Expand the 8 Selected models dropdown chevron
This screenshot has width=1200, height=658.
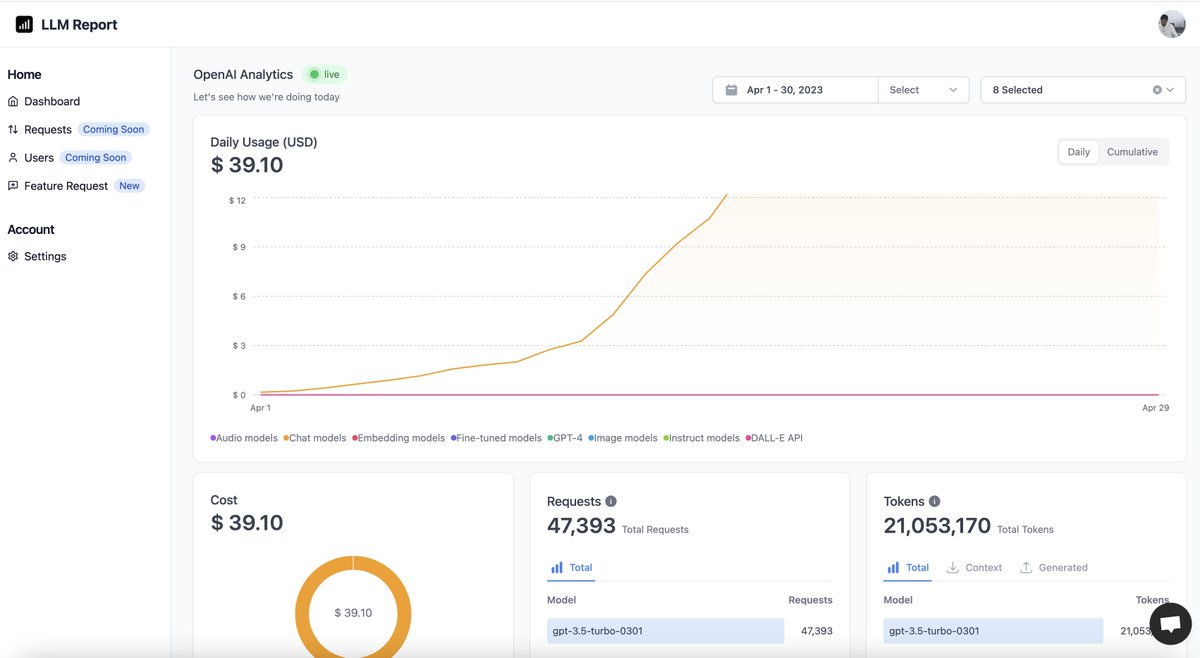click(1171, 90)
